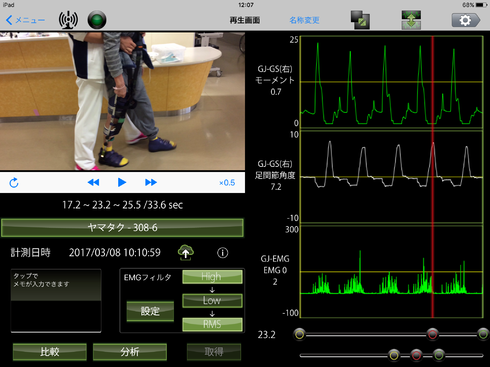
Task: Click the 23.2 time value
Action: coord(266,334)
